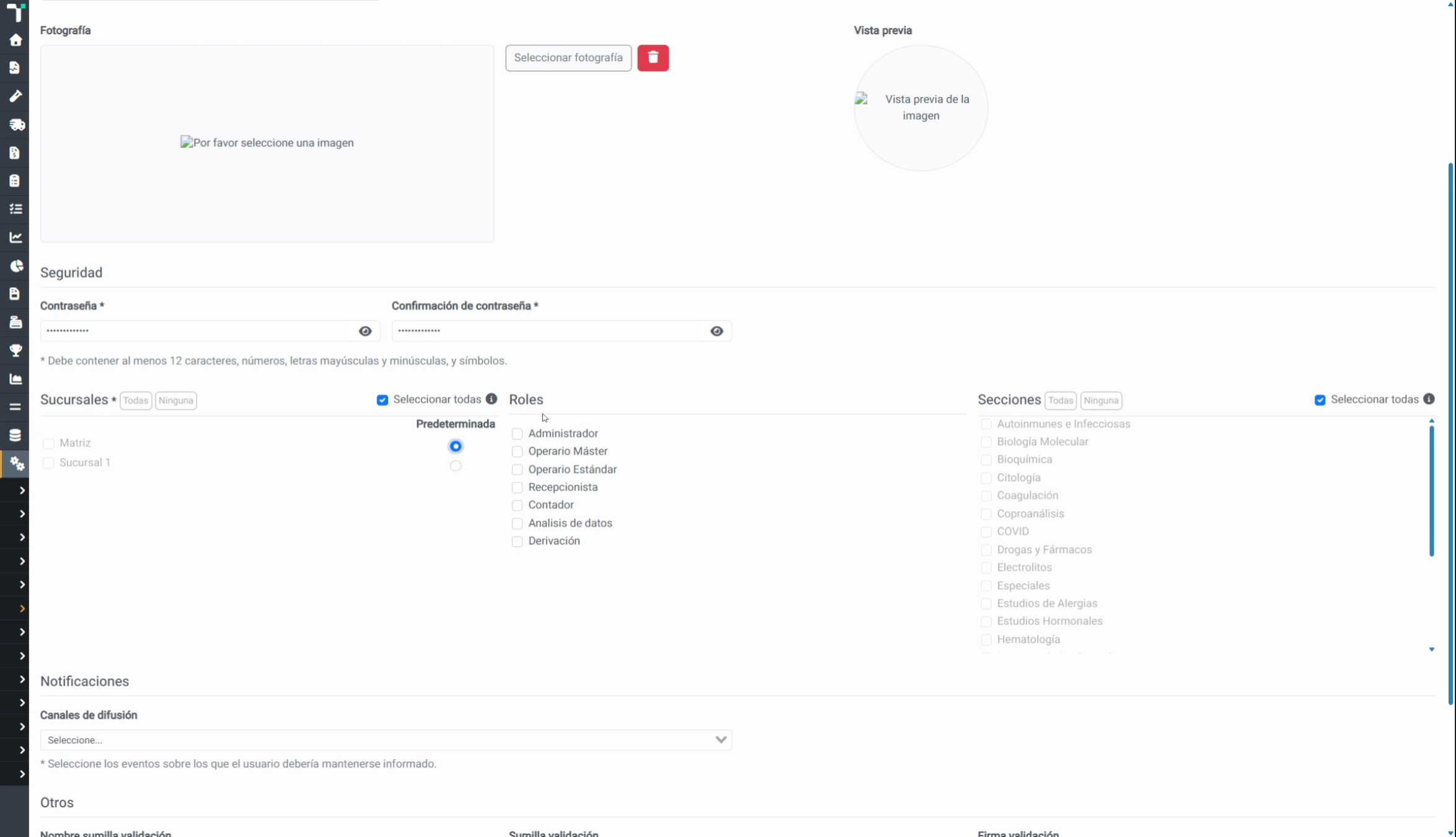This screenshot has height=837, width=1456.
Task: Click the trophy icon in sidebar
Action: click(15, 350)
